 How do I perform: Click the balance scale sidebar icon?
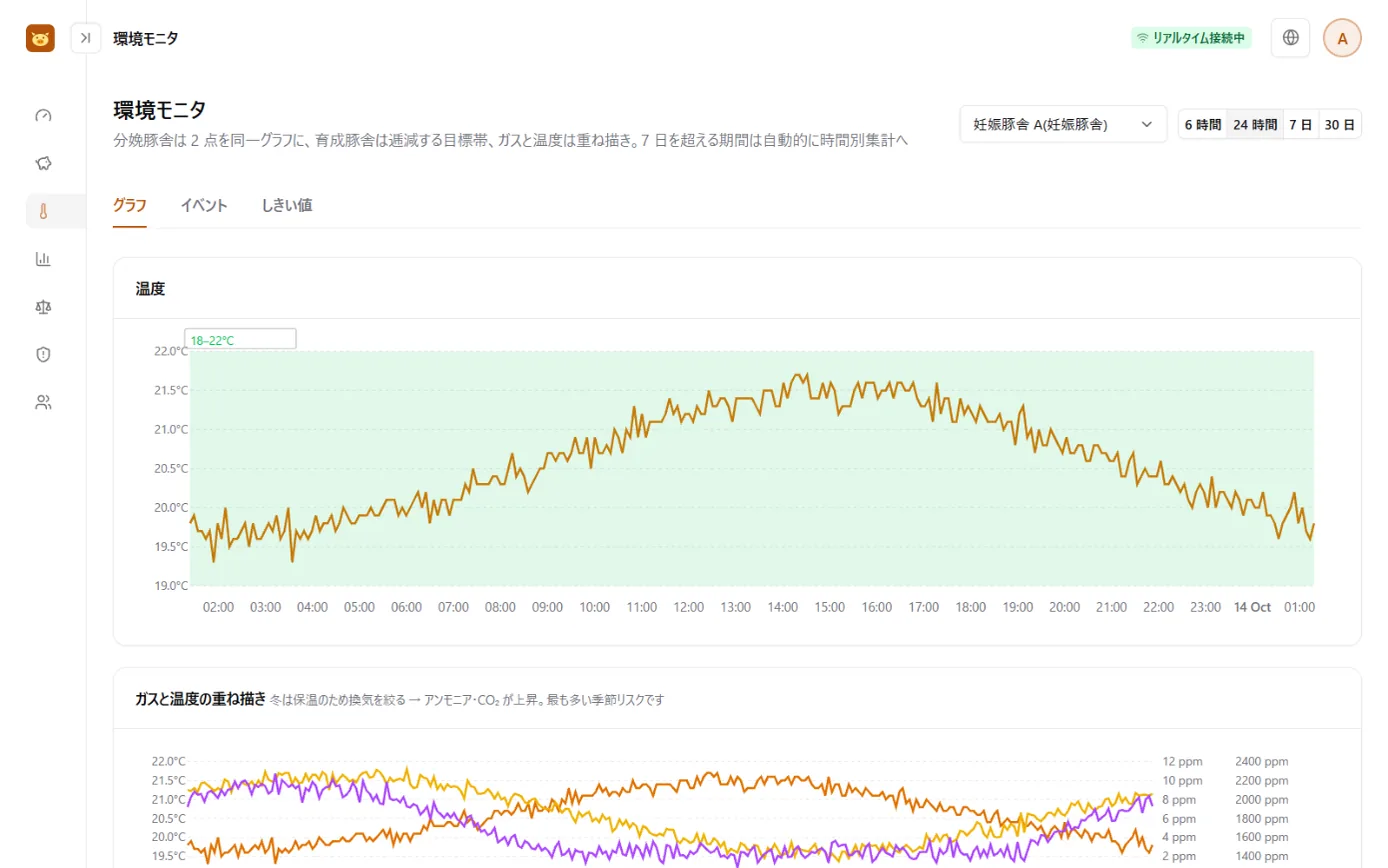pos(43,306)
